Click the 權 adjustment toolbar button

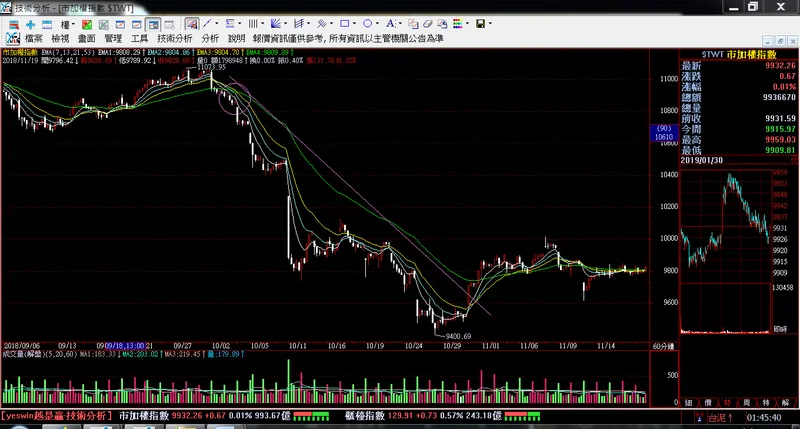[65, 24]
